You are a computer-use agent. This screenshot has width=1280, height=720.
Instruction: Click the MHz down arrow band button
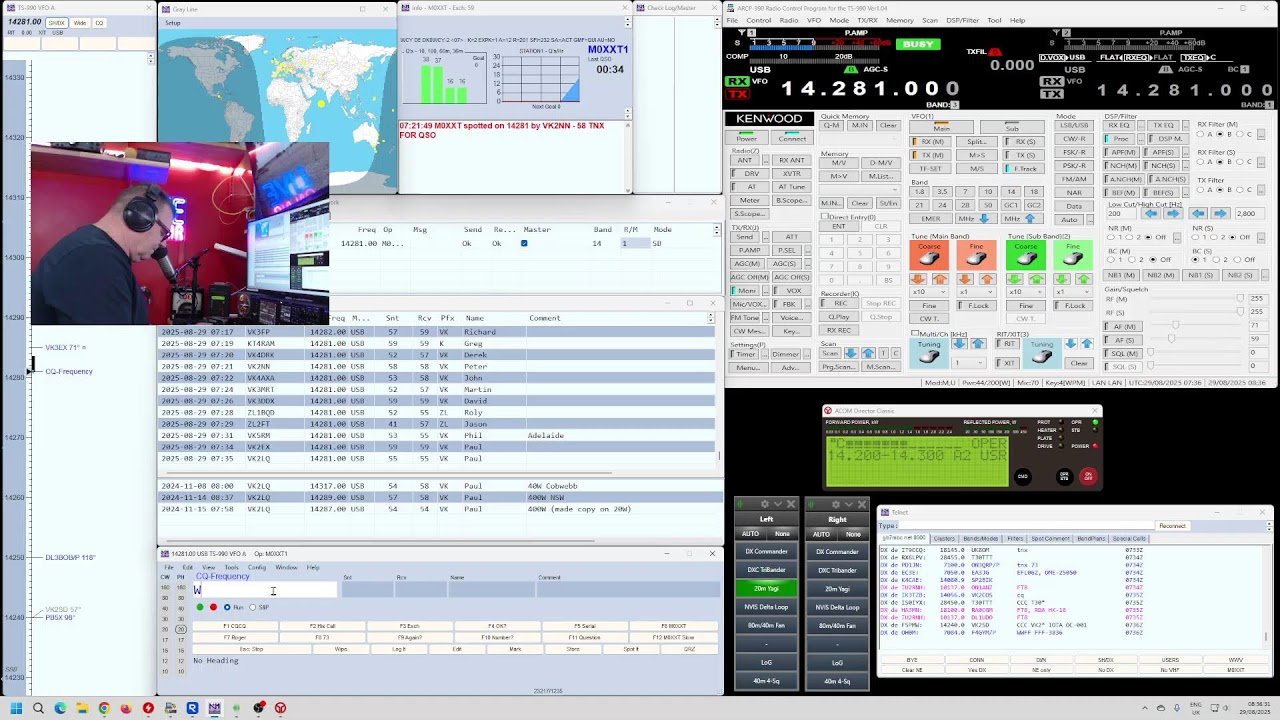pyautogui.click(x=977, y=218)
